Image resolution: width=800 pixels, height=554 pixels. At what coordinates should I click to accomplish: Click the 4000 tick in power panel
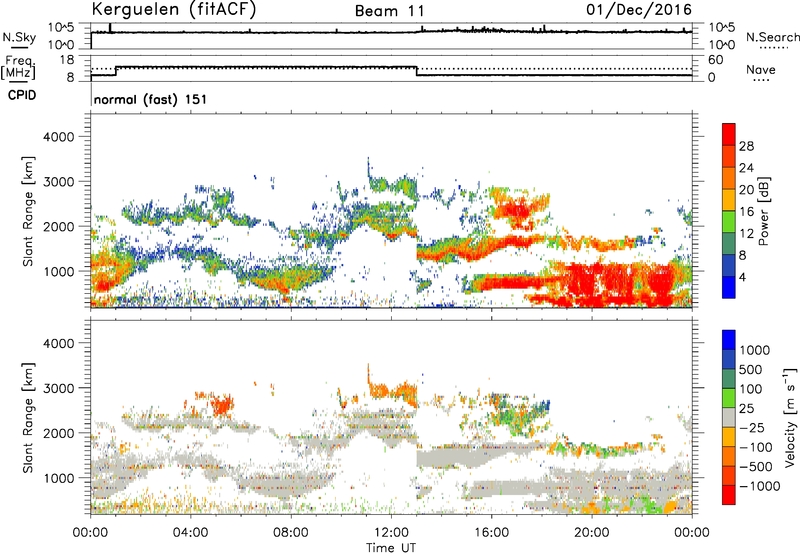click(58, 137)
